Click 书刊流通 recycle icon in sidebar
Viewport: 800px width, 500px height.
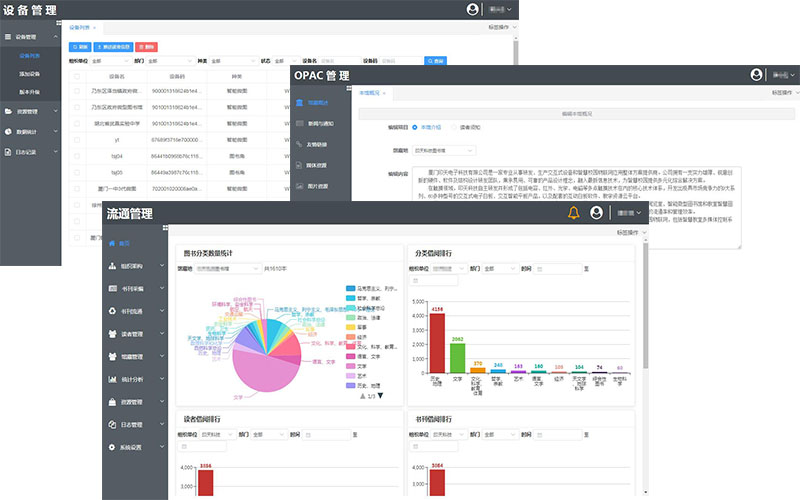tap(112, 311)
